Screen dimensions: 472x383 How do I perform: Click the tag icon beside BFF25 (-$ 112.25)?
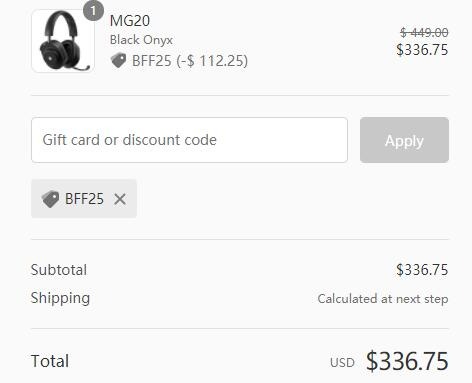pos(118,60)
